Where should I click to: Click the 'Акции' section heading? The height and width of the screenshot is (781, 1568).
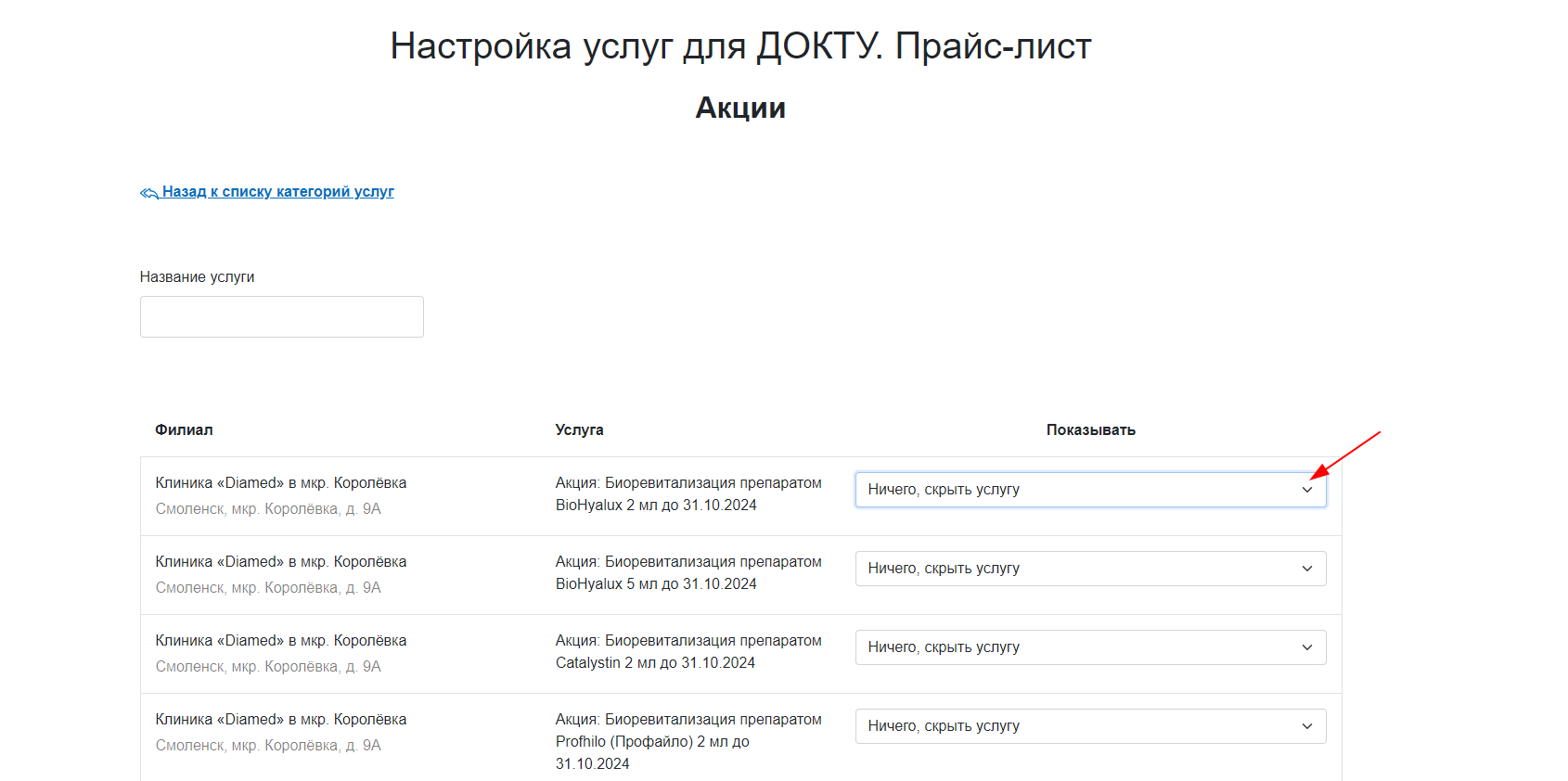[x=740, y=108]
